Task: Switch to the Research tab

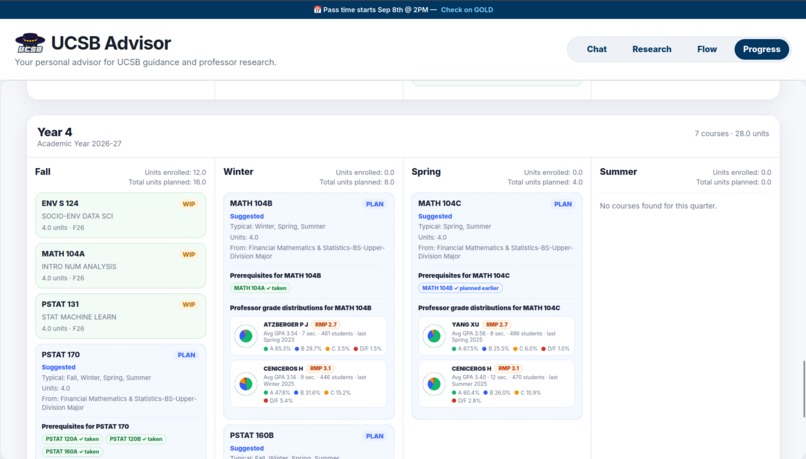Action: [652, 49]
